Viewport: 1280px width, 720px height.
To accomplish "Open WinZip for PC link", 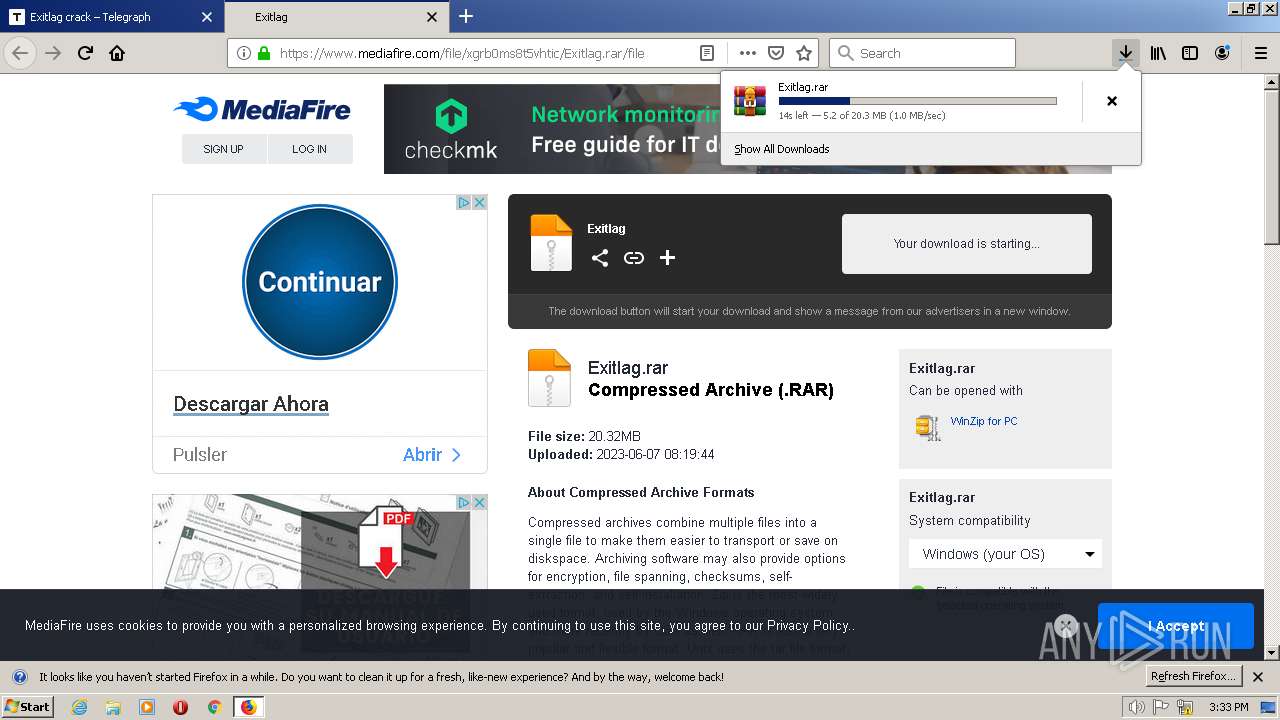I will (984, 421).
